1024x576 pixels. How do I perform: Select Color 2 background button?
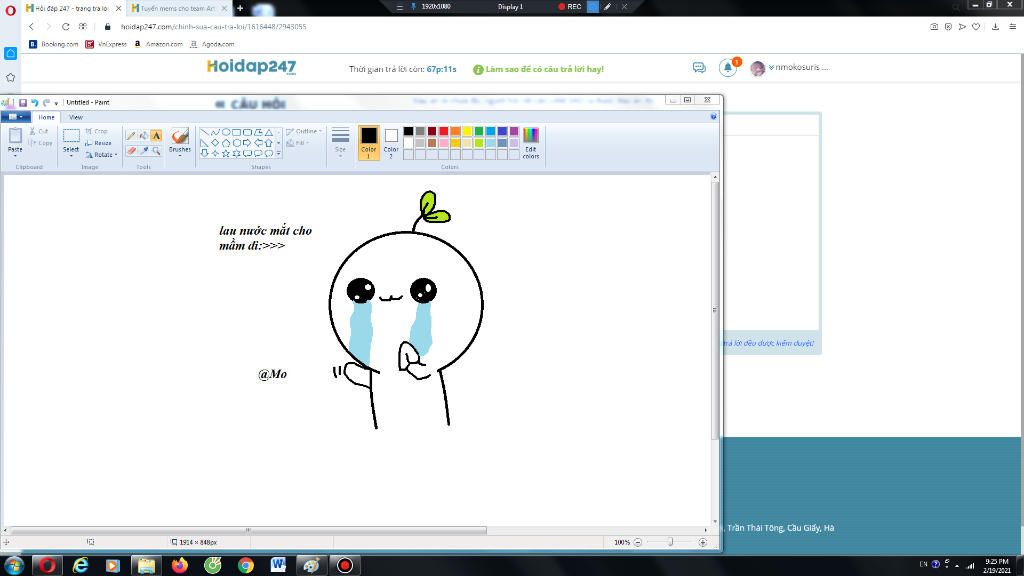pyautogui.click(x=391, y=142)
